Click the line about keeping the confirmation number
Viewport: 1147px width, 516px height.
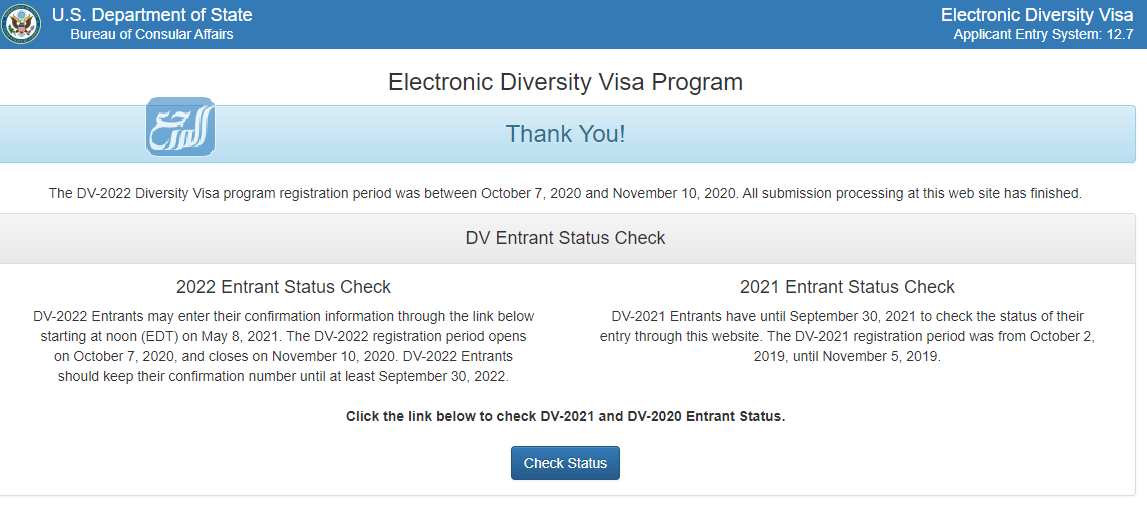click(283, 376)
